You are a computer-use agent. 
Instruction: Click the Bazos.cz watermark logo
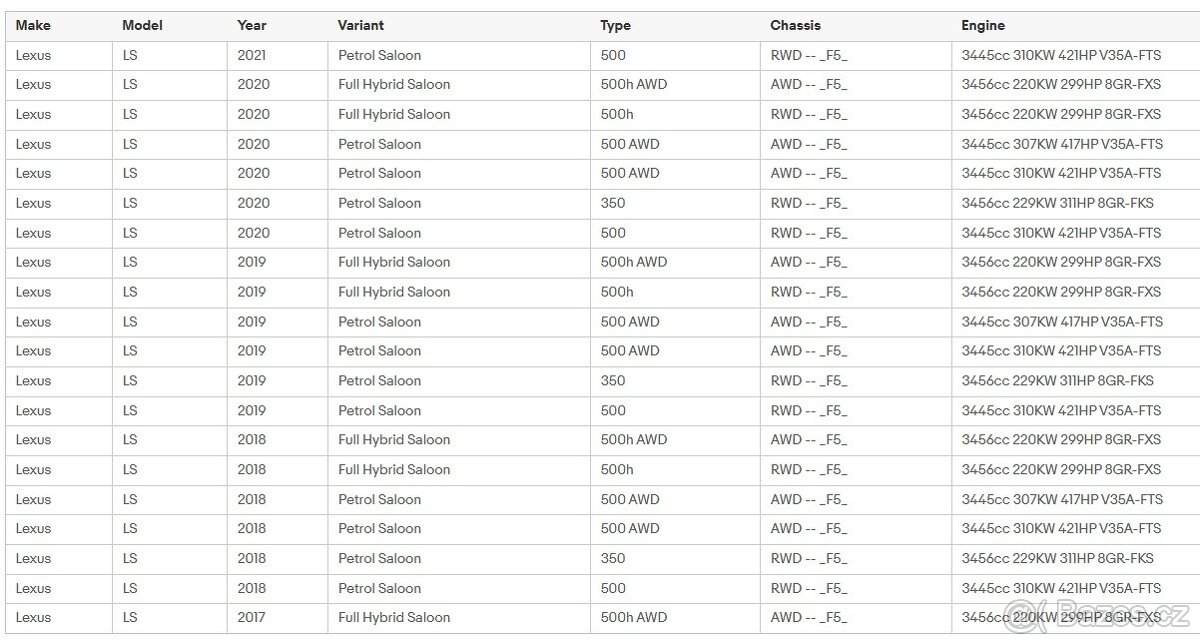pyautogui.click(x=1098, y=613)
